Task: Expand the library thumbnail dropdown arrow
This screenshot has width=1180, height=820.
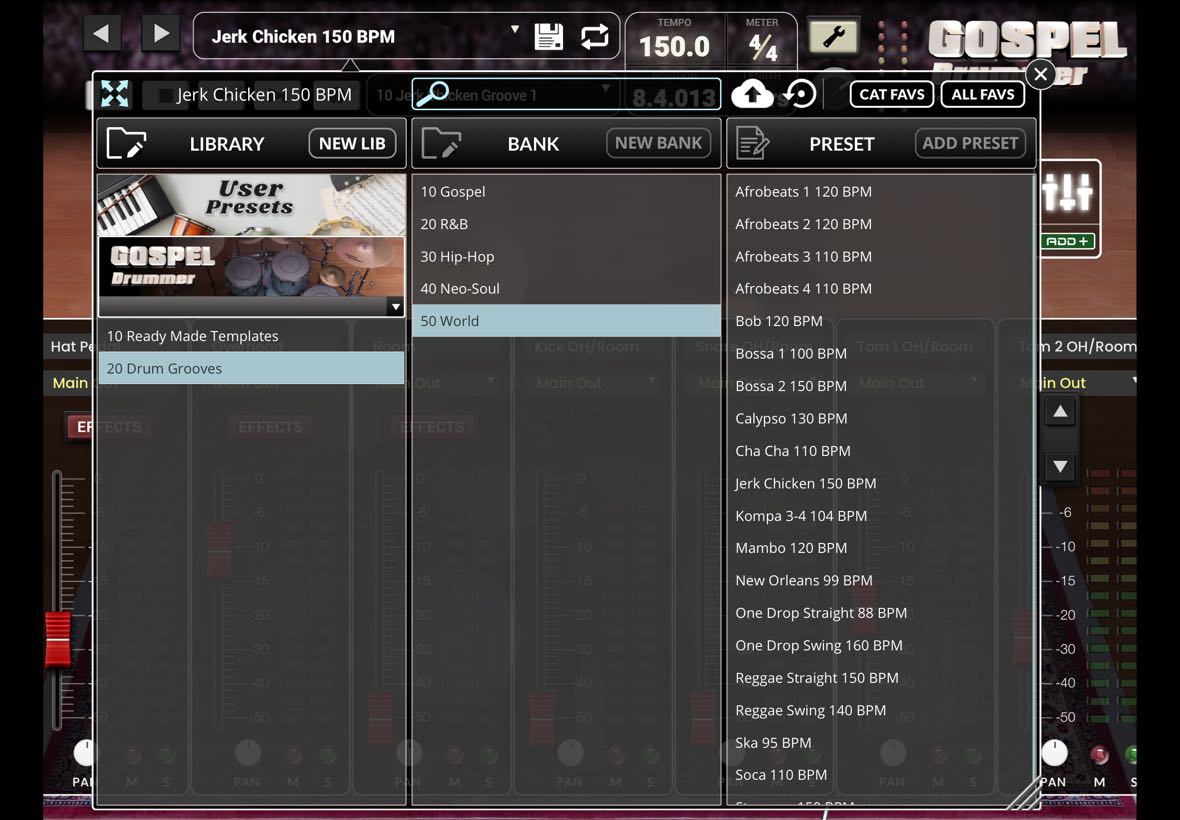Action: click(396, 307)
